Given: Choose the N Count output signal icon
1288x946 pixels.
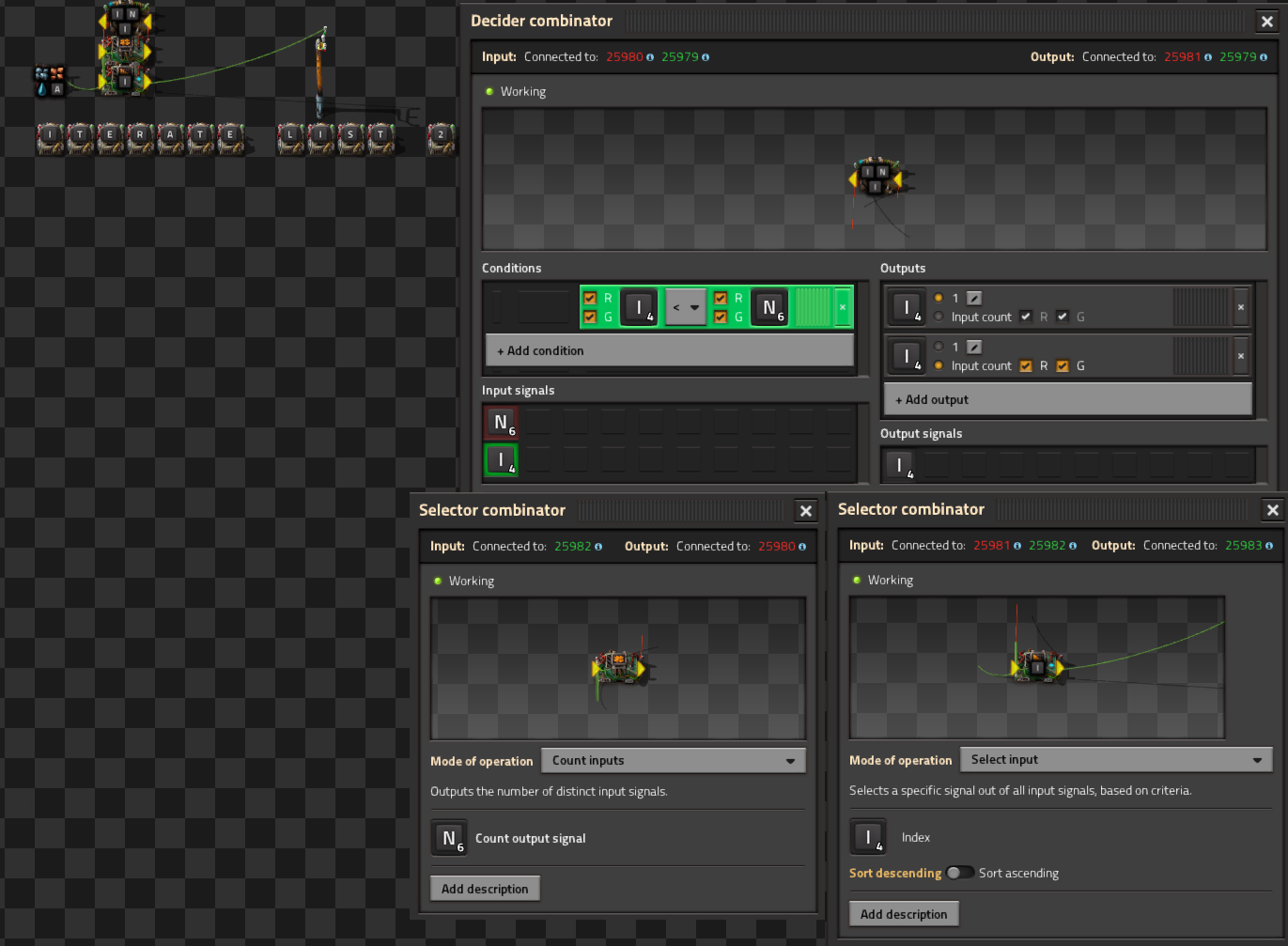Looking at the screenshot, I should pyautogui.click(x=449, y=838).
